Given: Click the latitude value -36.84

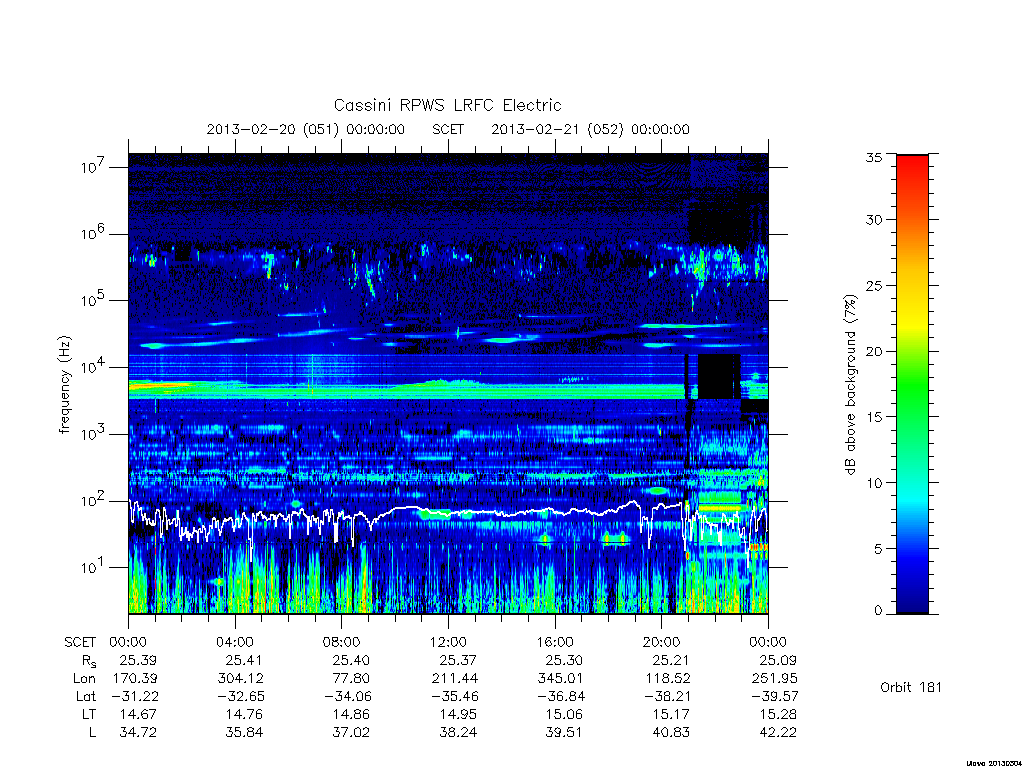Looking at the screenshot, I should point(560,696).
